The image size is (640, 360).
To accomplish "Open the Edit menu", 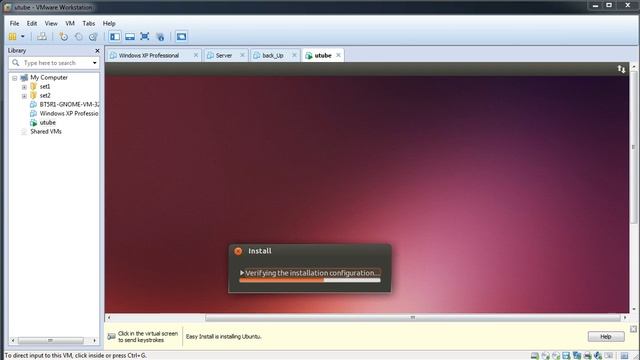I will point(32,23).
